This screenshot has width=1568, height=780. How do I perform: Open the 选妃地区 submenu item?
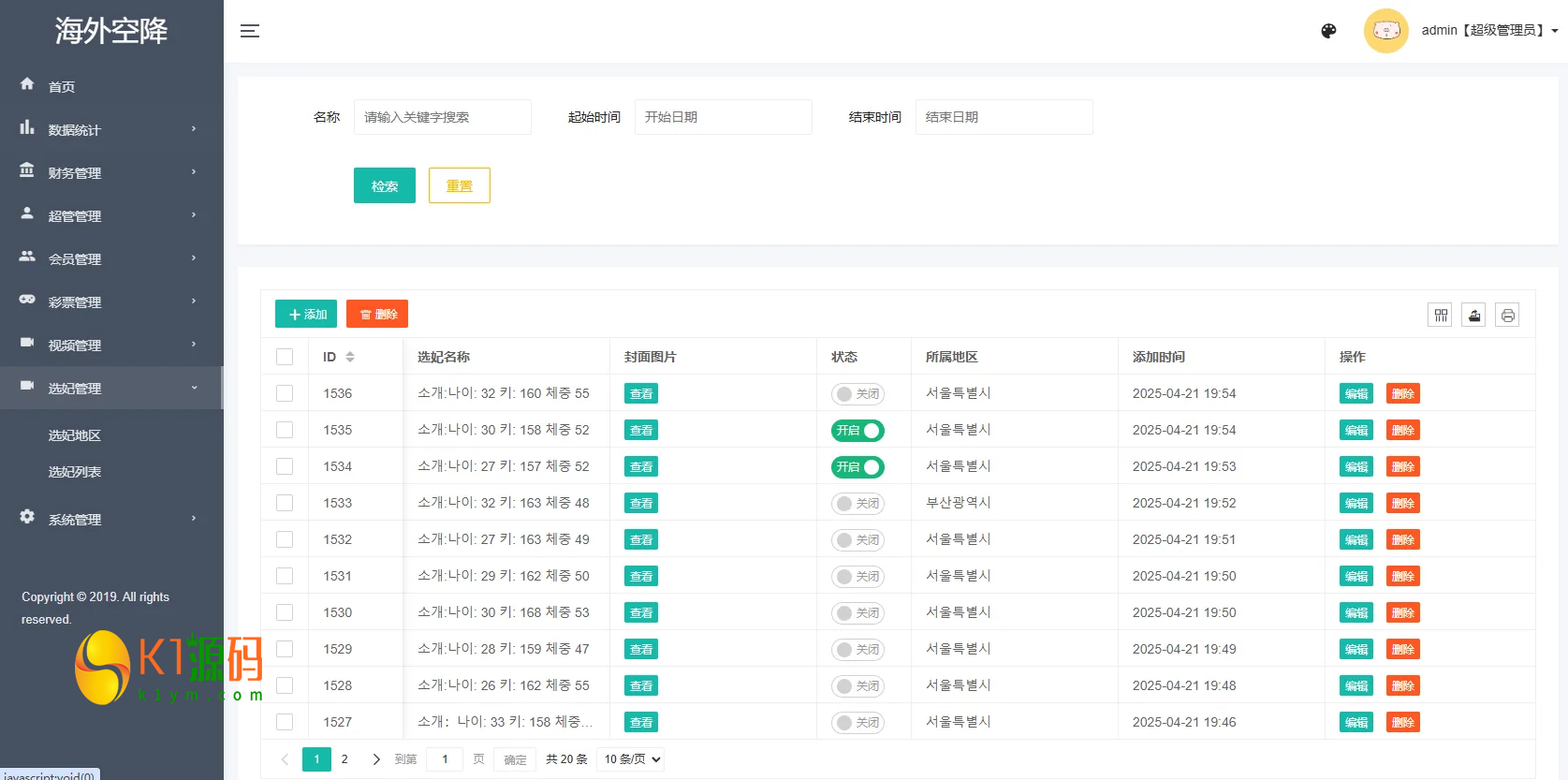pos(75,435)
